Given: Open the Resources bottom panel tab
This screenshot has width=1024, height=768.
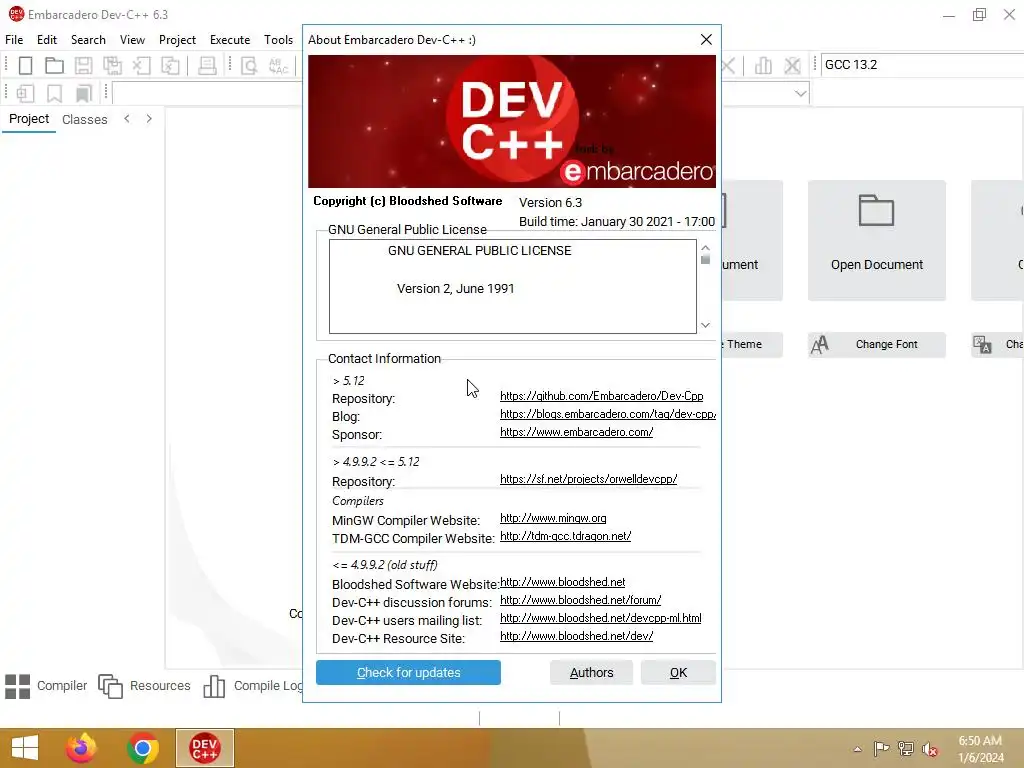Looking at the screenshot, I should [144, 686].
